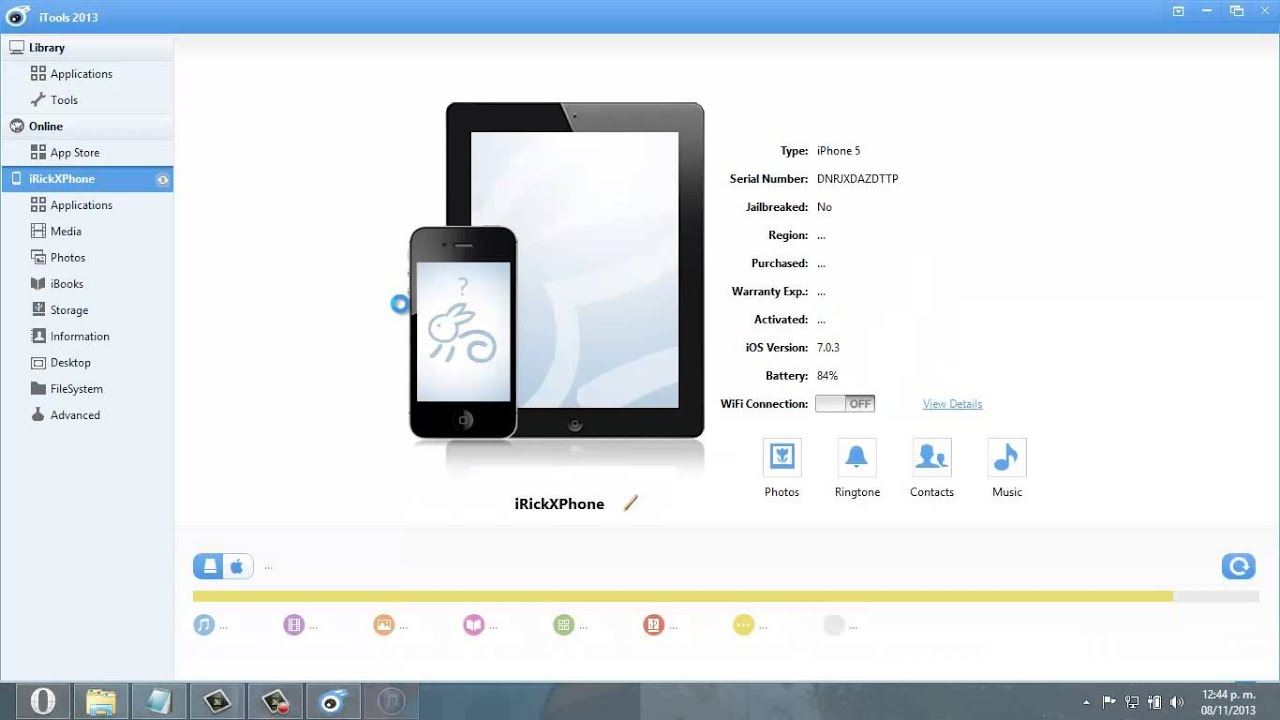Click the Warranty Exp. label
The height and width of the screenshot is (720, 1280).
[x=770, y=292]
